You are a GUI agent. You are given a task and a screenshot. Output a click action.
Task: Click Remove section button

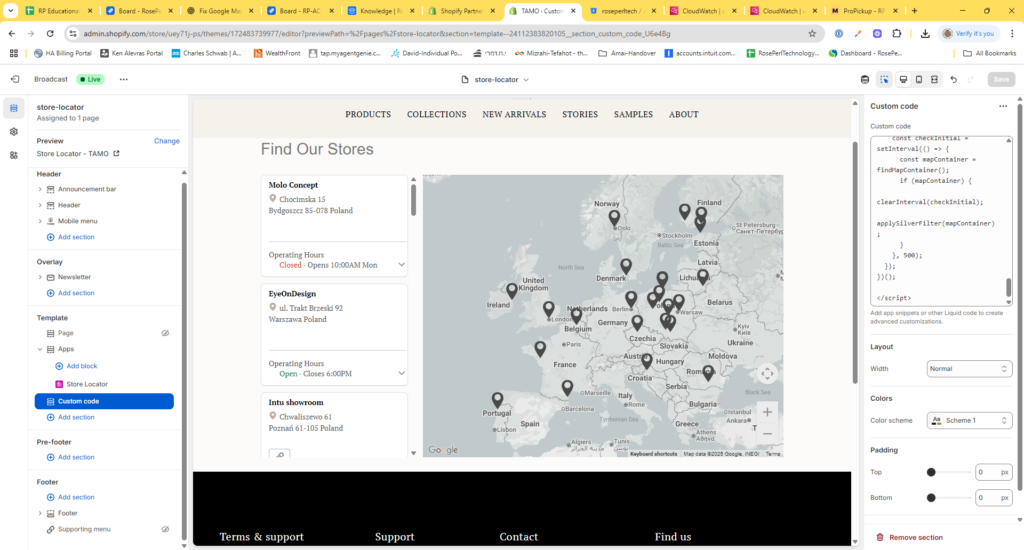909,537
